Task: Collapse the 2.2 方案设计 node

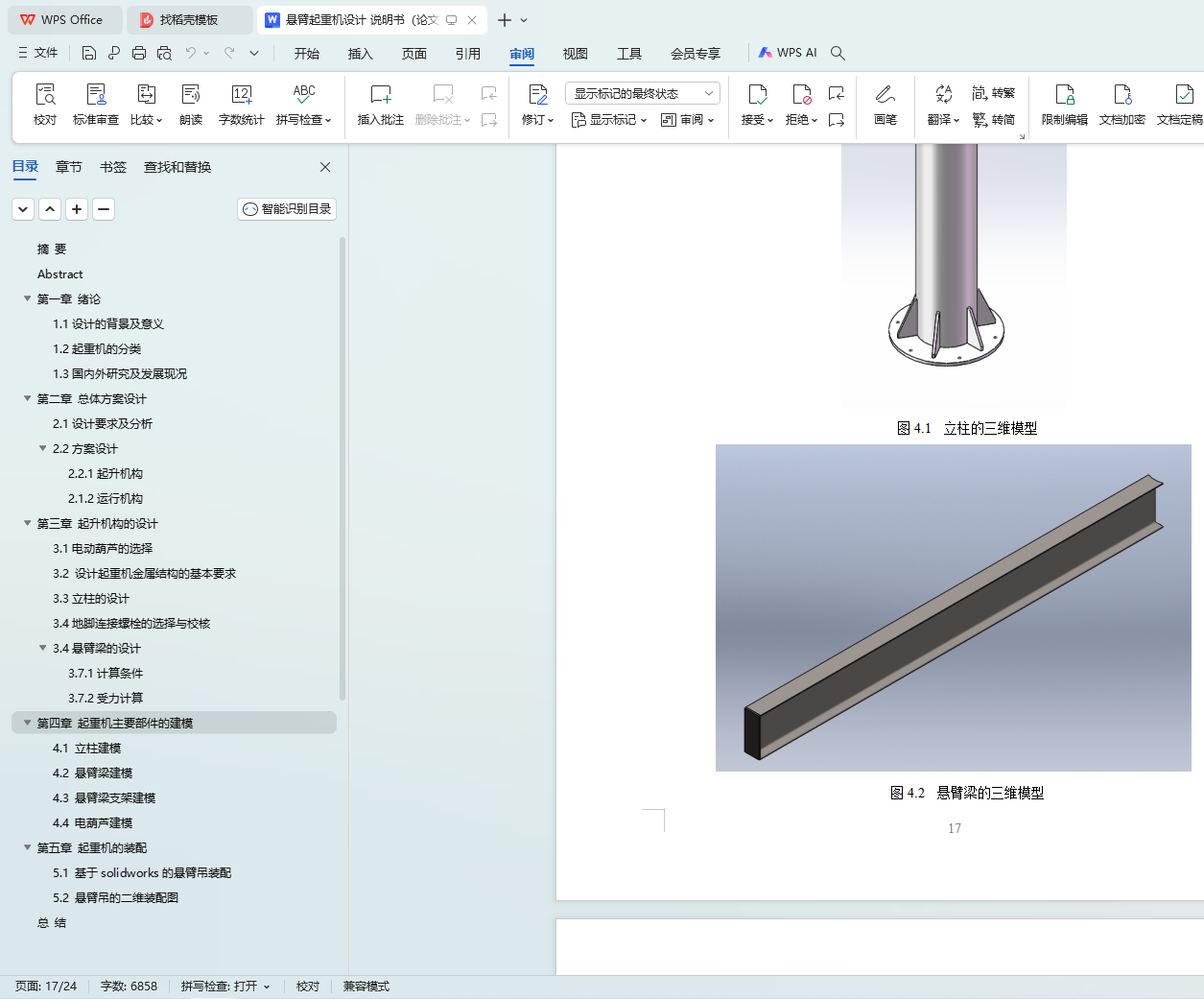Action: [42, 448]
